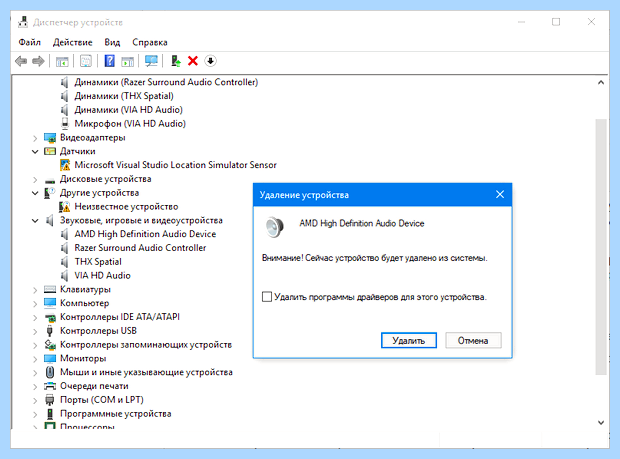Viewport: 620px width, 459px height.
Task: Click the show/hide console tree toolbar icon
Action: pyautogui.click(x=62, y=61)
